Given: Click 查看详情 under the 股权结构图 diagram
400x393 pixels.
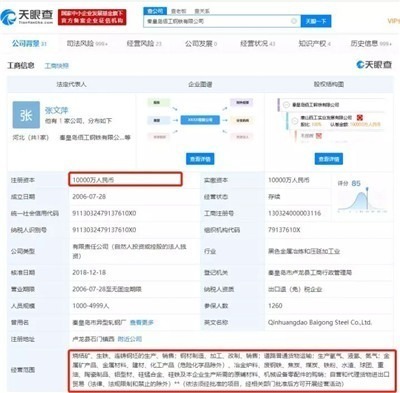Looking at the screenshot, I should click(x=329, y=159).
